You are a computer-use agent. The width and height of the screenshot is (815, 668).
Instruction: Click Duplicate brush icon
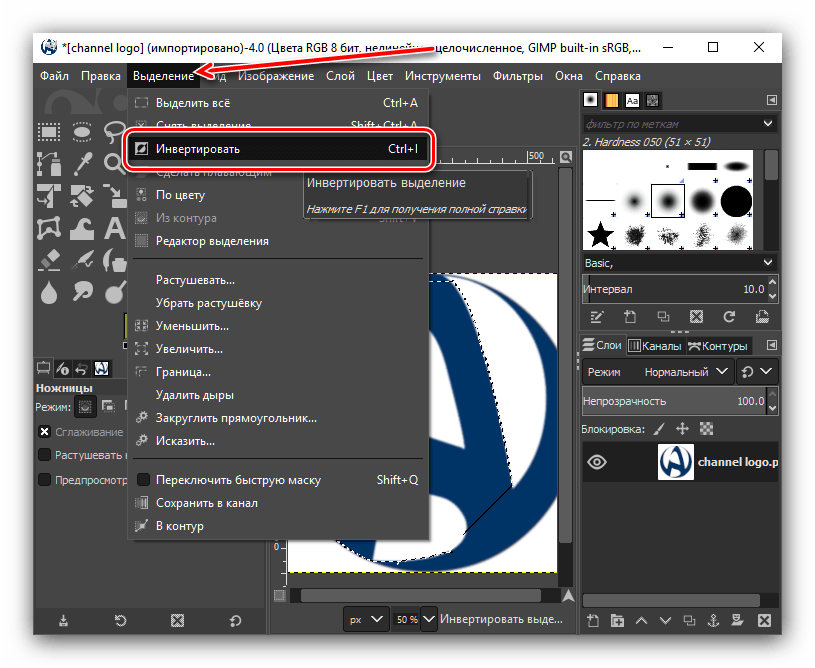[x=663, y=317]
